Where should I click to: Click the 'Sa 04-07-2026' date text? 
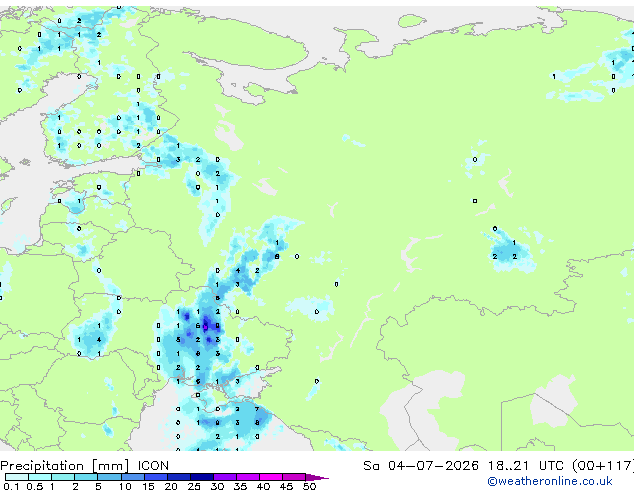[421, 466]
